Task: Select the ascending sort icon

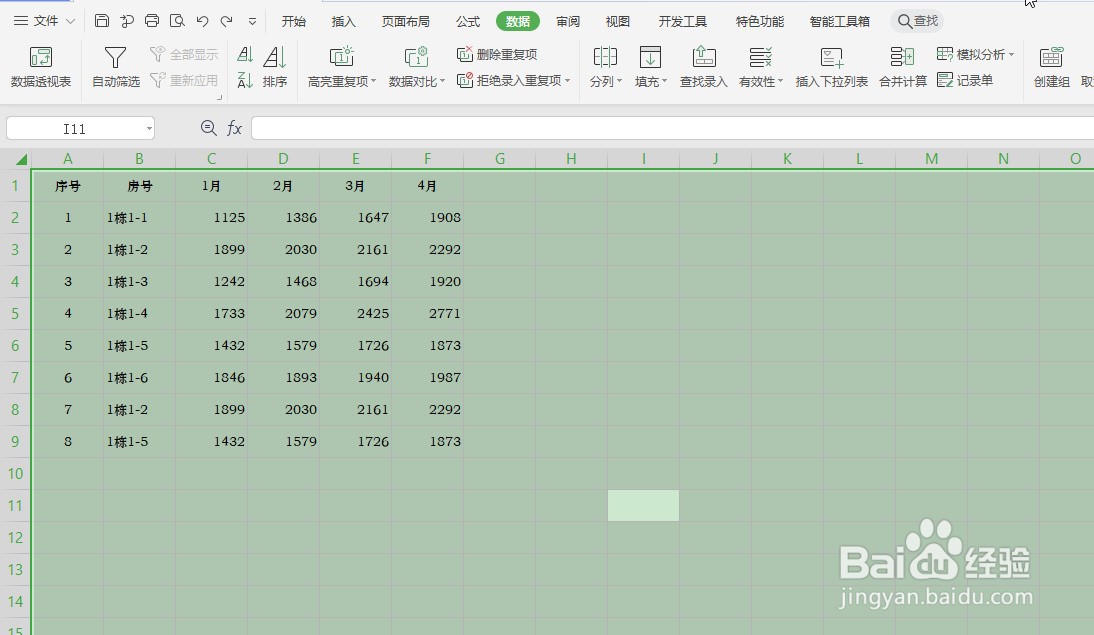Action: point(245,57)
